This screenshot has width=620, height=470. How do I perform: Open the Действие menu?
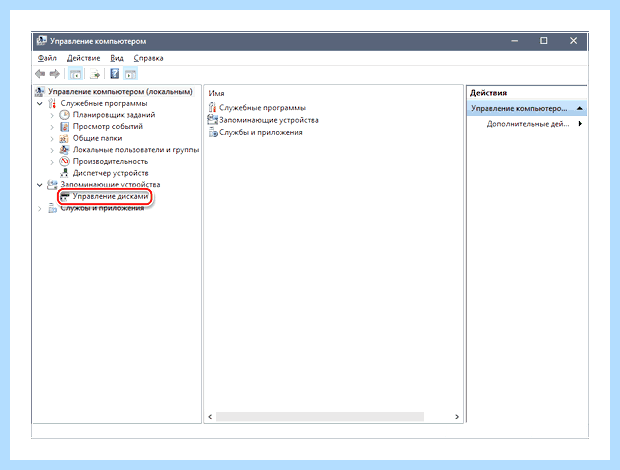point(83,58)
